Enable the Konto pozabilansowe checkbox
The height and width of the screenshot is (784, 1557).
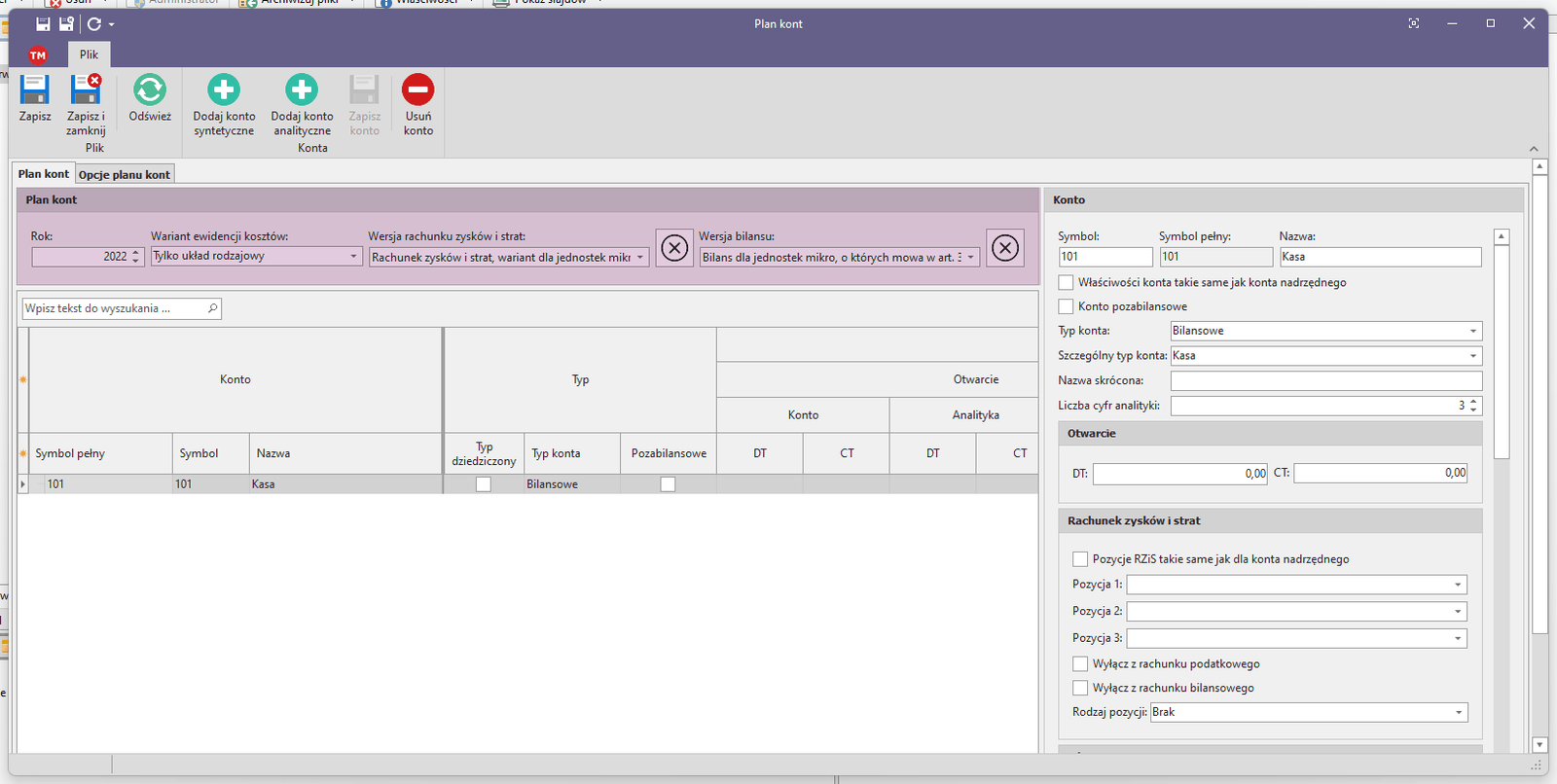point(1067,306)
